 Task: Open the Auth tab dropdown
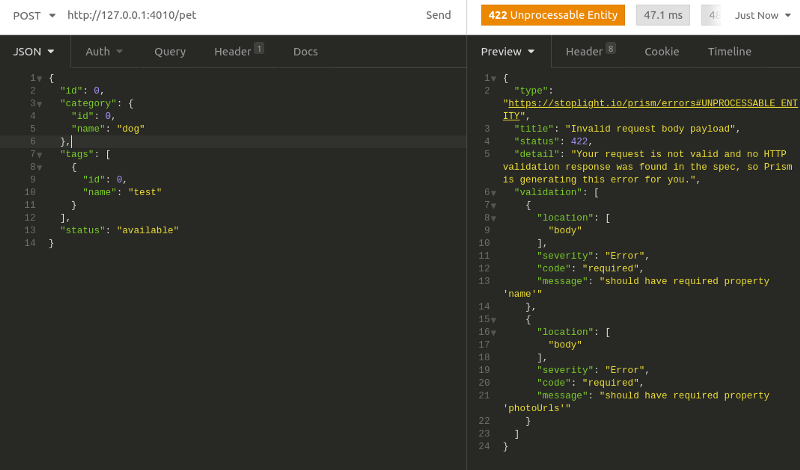click(x=104, y=51)
